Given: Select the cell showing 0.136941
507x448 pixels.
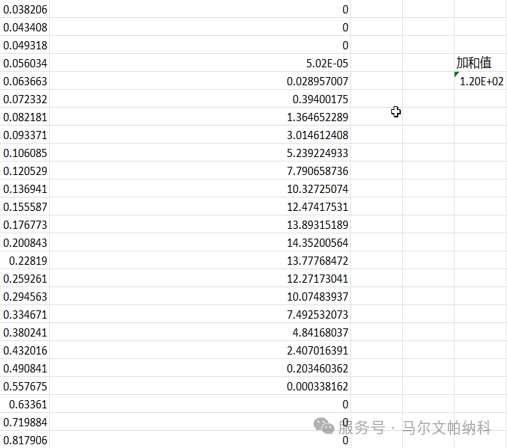Looking at the screenshot, I should coord(25,189).
